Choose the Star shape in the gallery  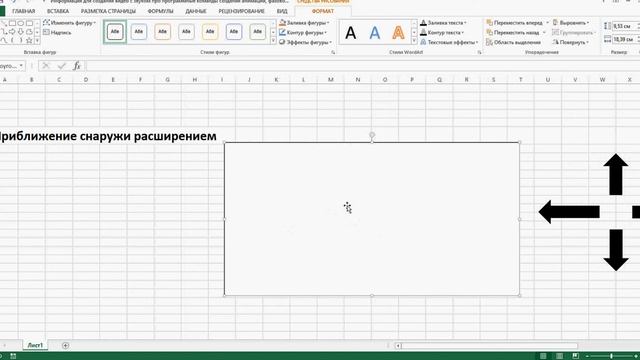click(29, 40)
